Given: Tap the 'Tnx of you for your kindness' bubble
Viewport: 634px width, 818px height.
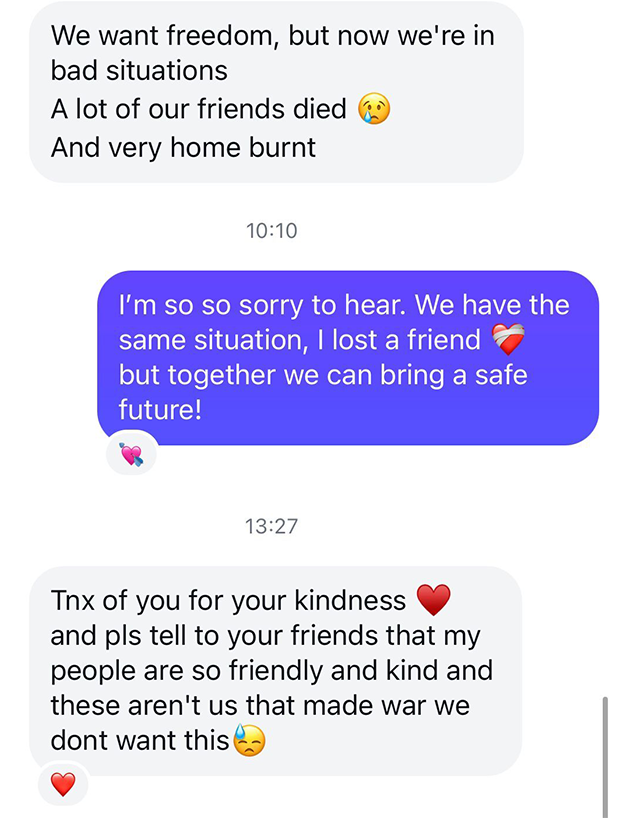Looking at the screenshot, I should [276, 670].
